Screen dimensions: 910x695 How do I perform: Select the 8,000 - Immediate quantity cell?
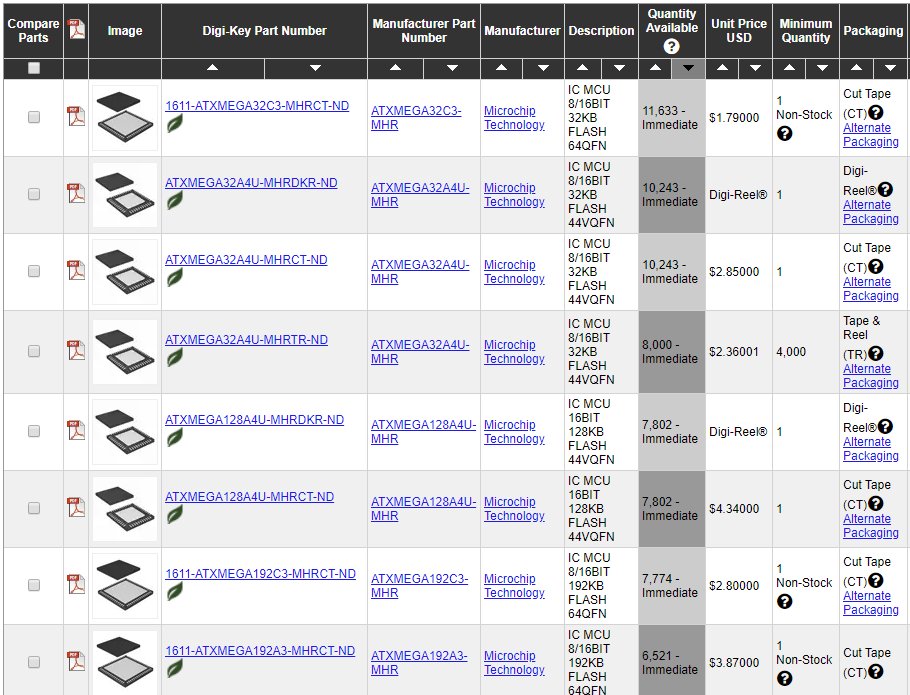tap(671, 352)
